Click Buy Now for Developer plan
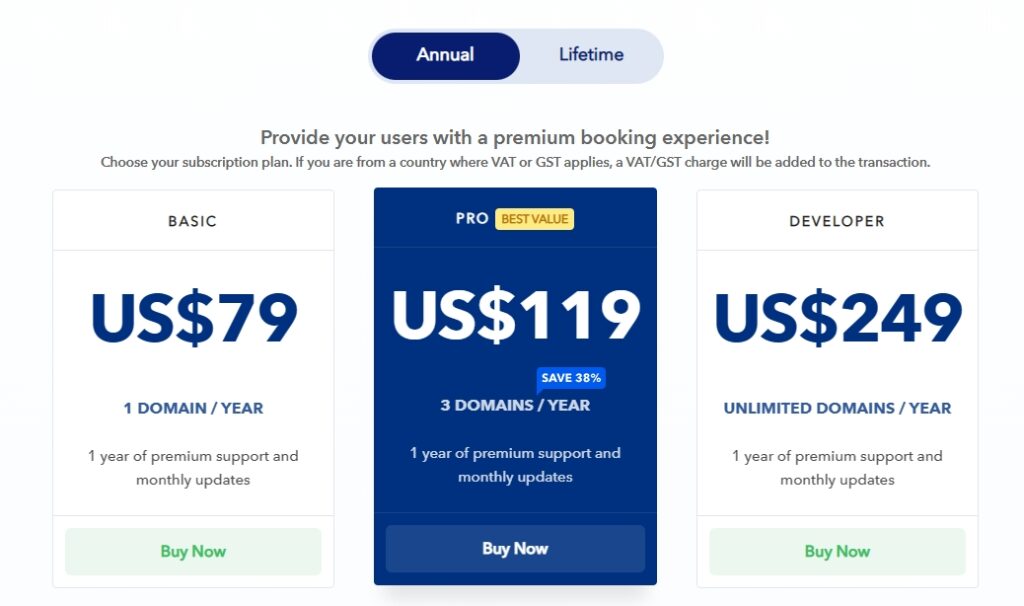The height and width of the screenshot is (606, 1024). tap(837, 551)
